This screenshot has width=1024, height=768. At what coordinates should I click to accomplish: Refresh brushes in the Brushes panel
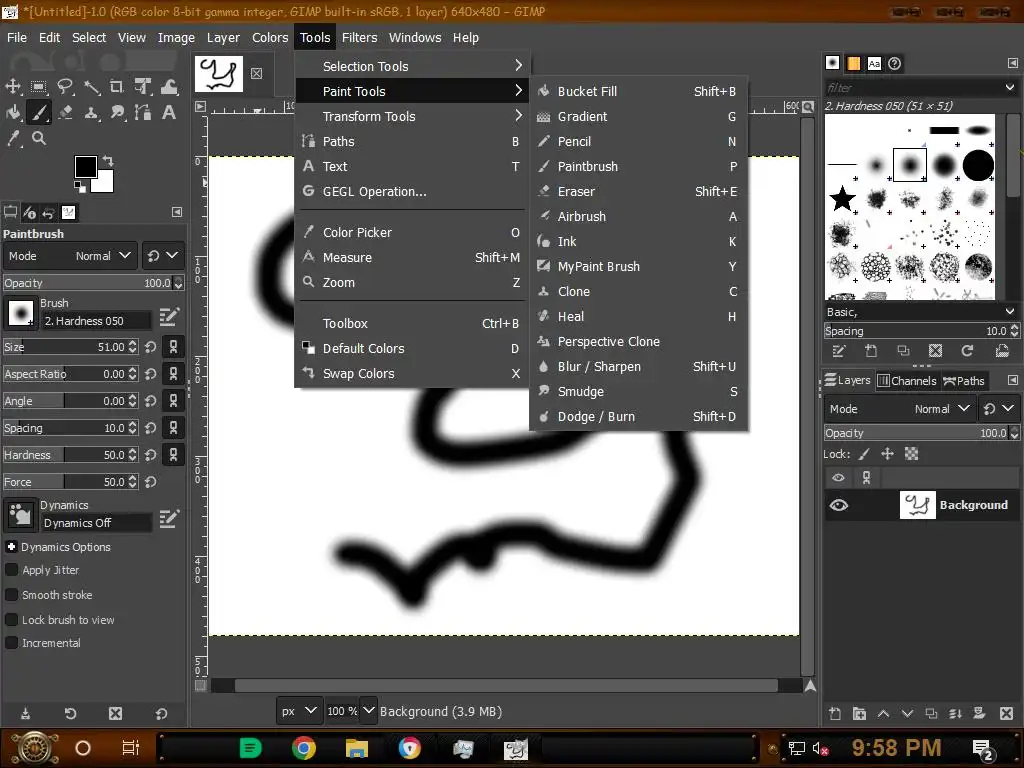click(967, 351)
